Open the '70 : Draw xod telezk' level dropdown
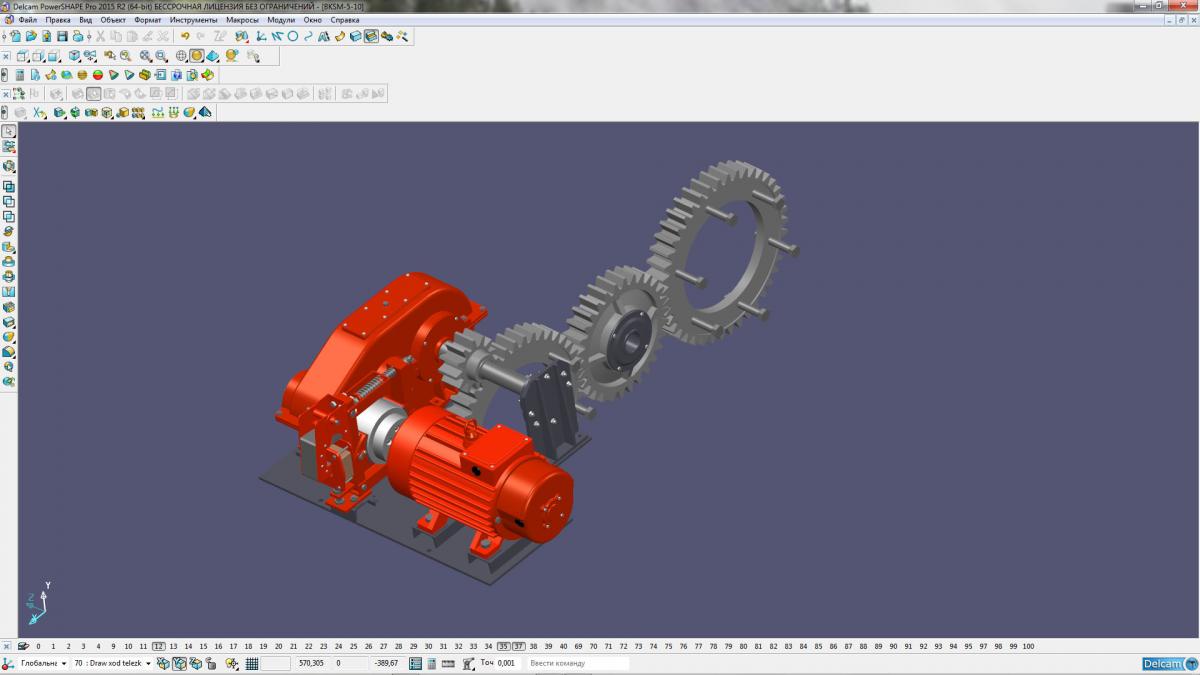 coord(149,663)
